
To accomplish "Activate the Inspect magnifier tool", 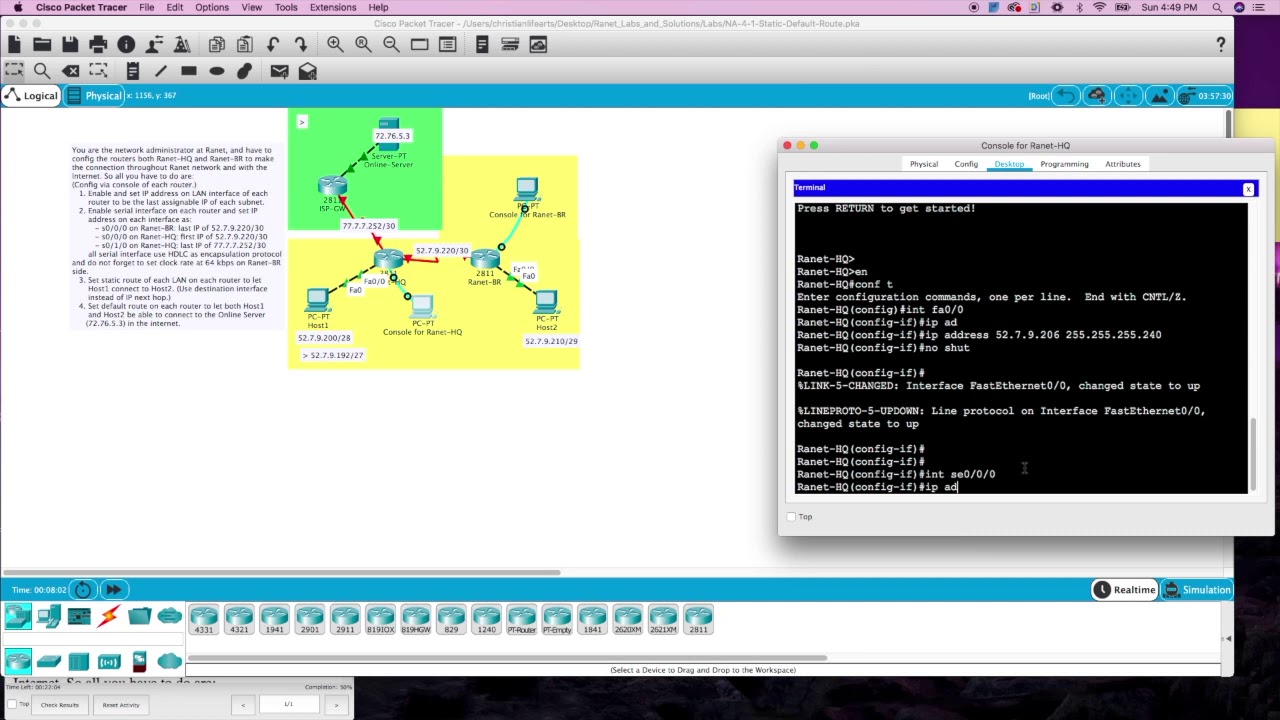I will click(x=42, y=71).
